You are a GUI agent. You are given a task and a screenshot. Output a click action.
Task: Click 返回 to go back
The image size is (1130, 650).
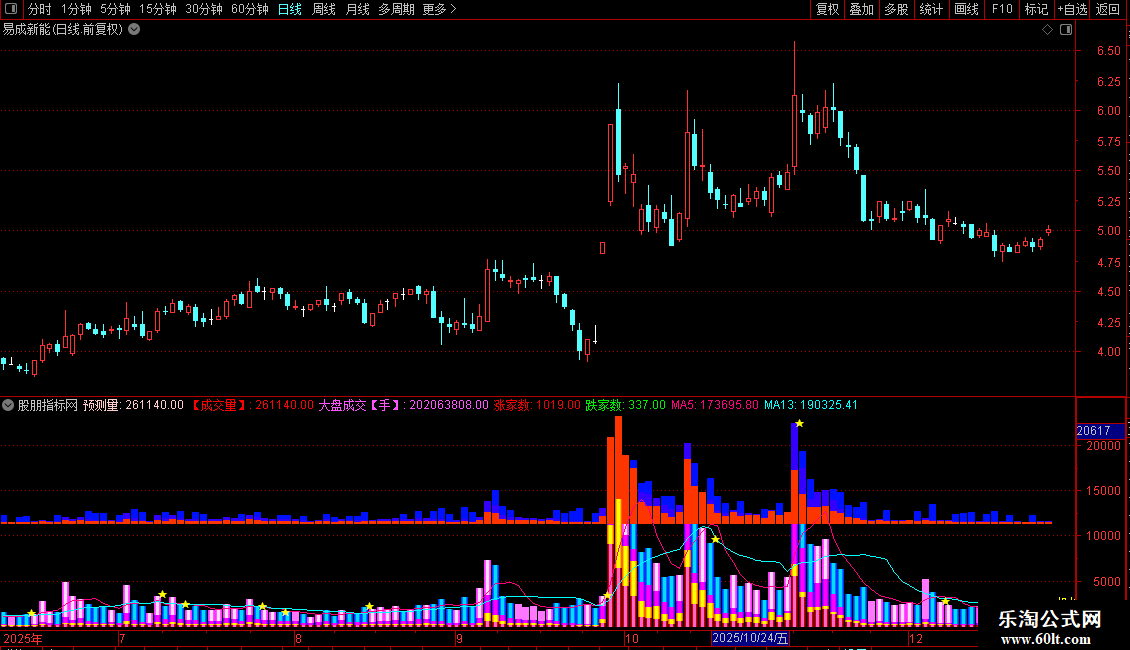(1108, 9)
